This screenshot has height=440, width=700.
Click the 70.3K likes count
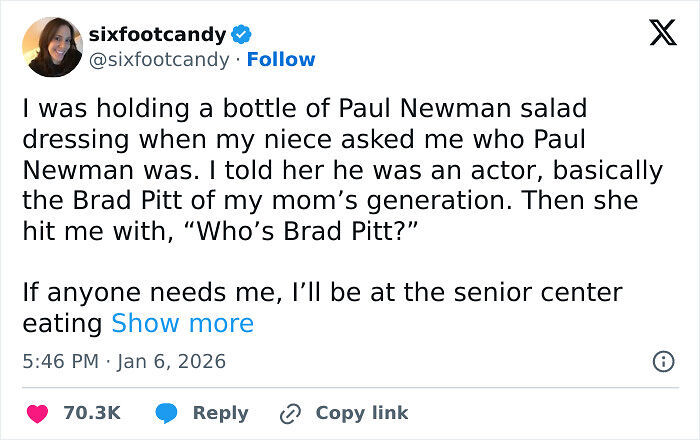tap(91, 412)
